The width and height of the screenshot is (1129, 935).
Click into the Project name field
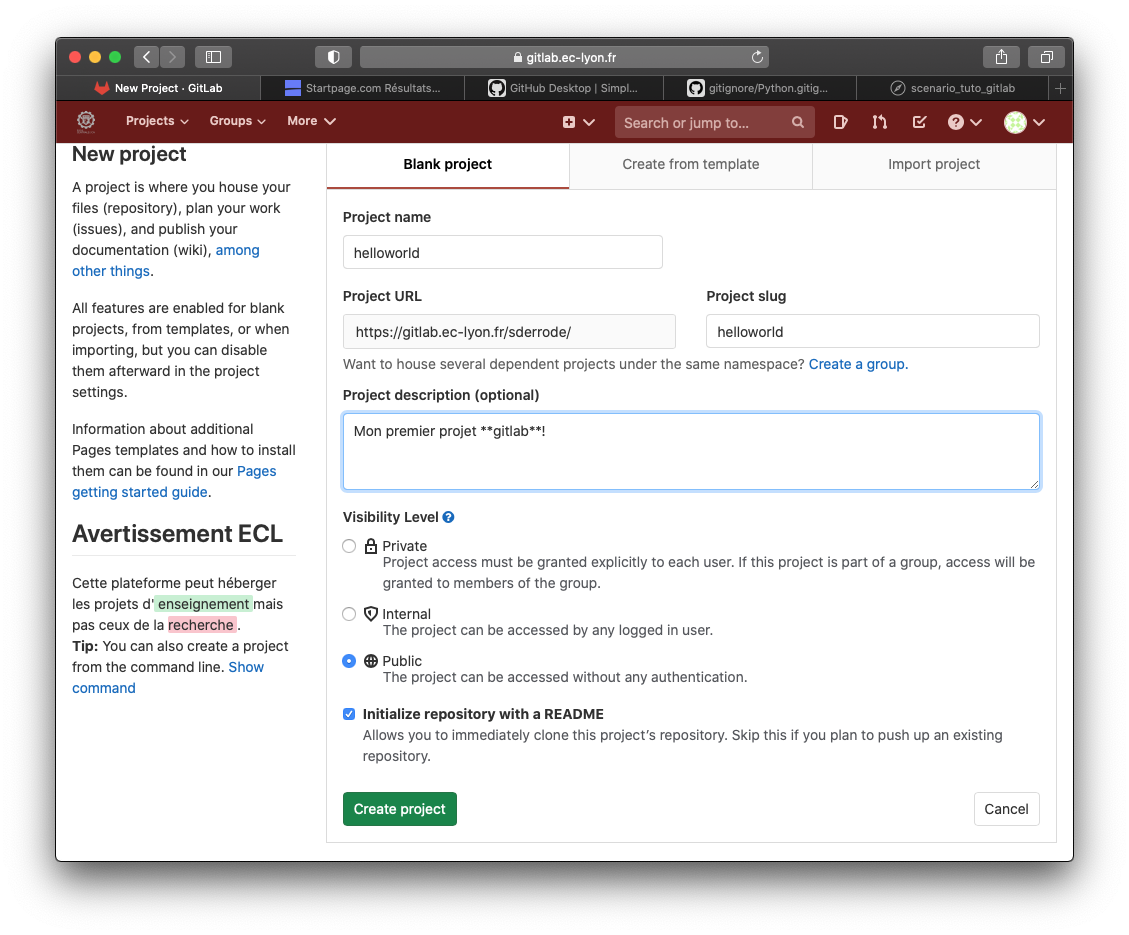tap(502, 252)
